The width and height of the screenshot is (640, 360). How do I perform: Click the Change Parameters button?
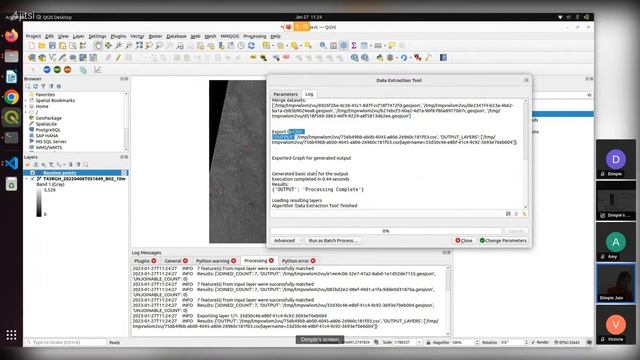(503, 241)
